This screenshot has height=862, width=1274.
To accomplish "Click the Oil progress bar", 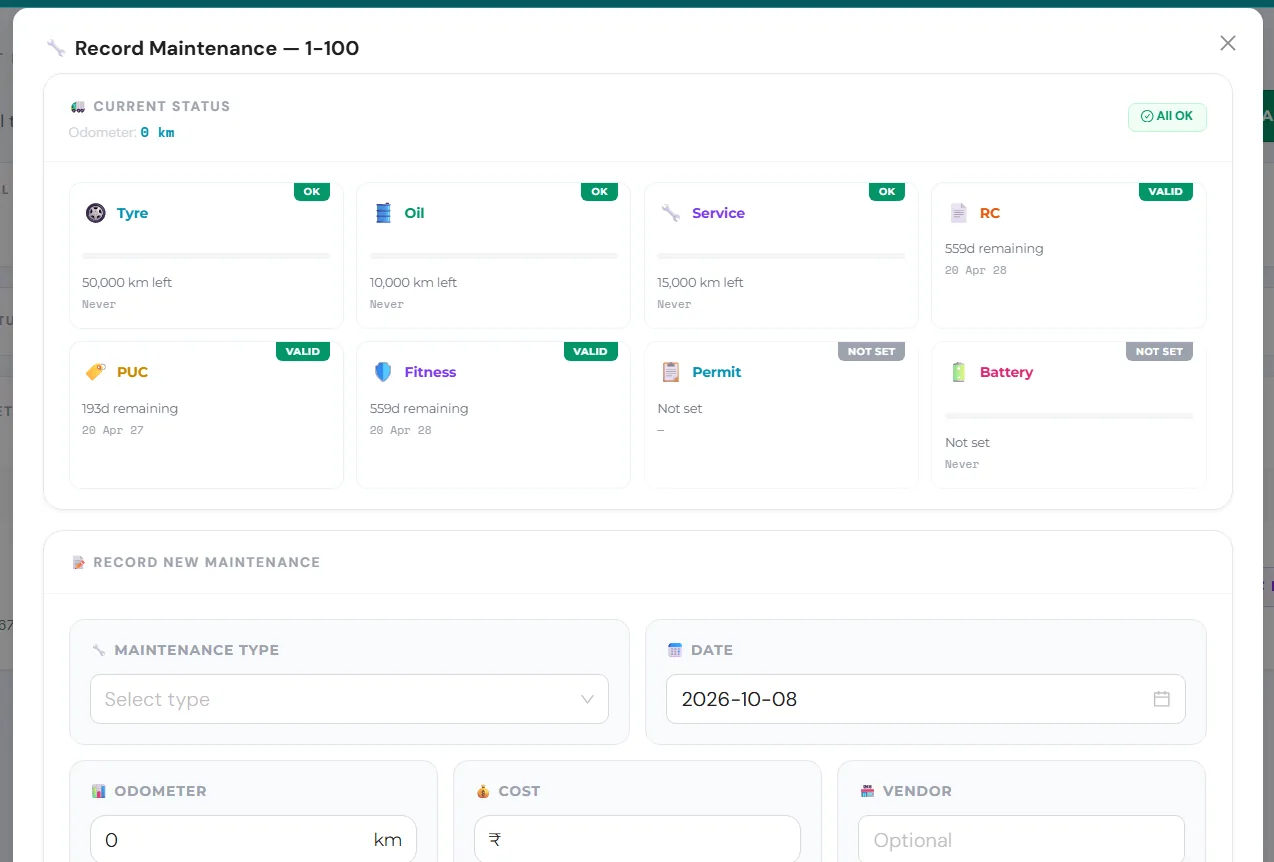I will 494,256.
